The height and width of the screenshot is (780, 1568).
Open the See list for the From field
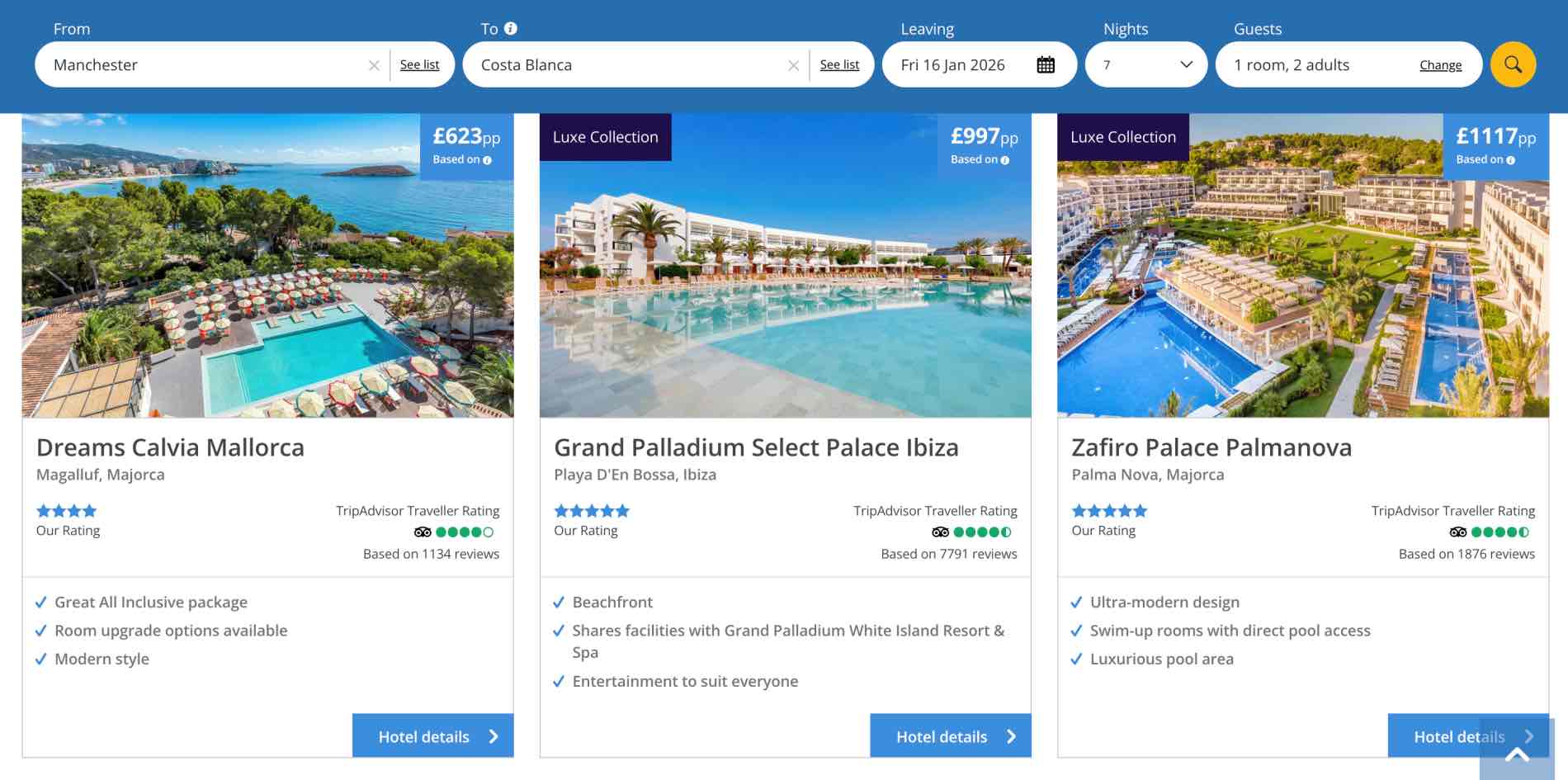tap(420, 64)
